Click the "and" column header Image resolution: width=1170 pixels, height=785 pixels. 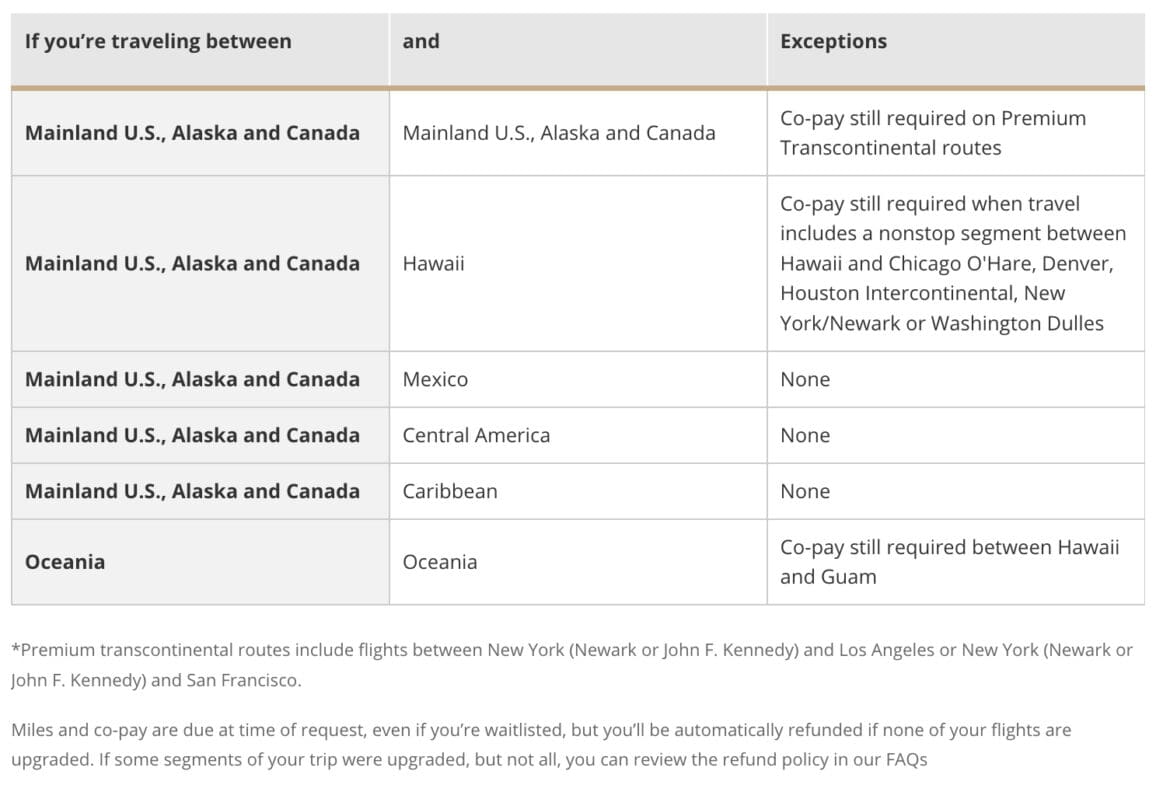click(421, 42)
